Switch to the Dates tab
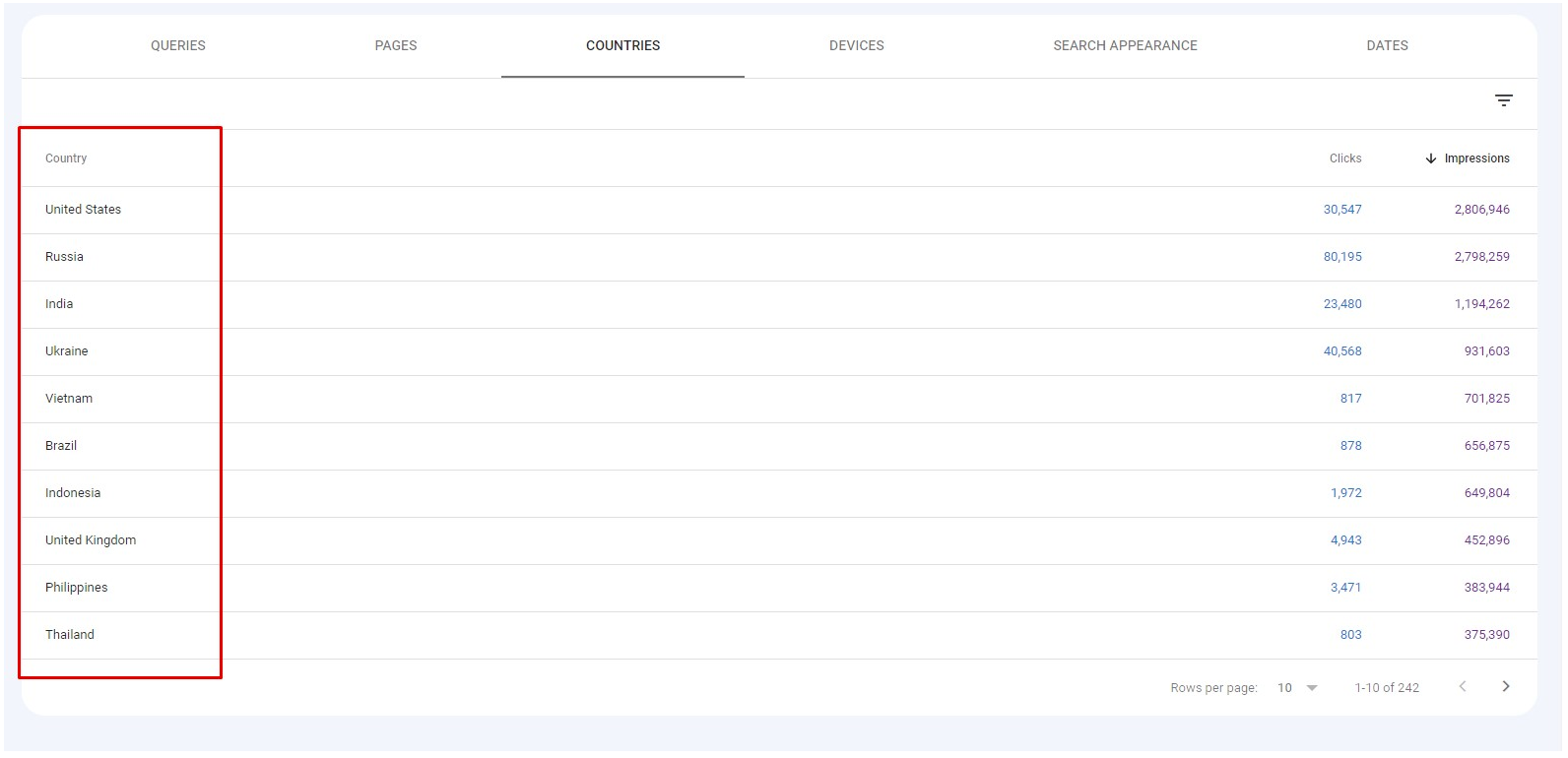Image resolution: width=1568 pixels, height=758 pixels. click(x=1387, y=45)
